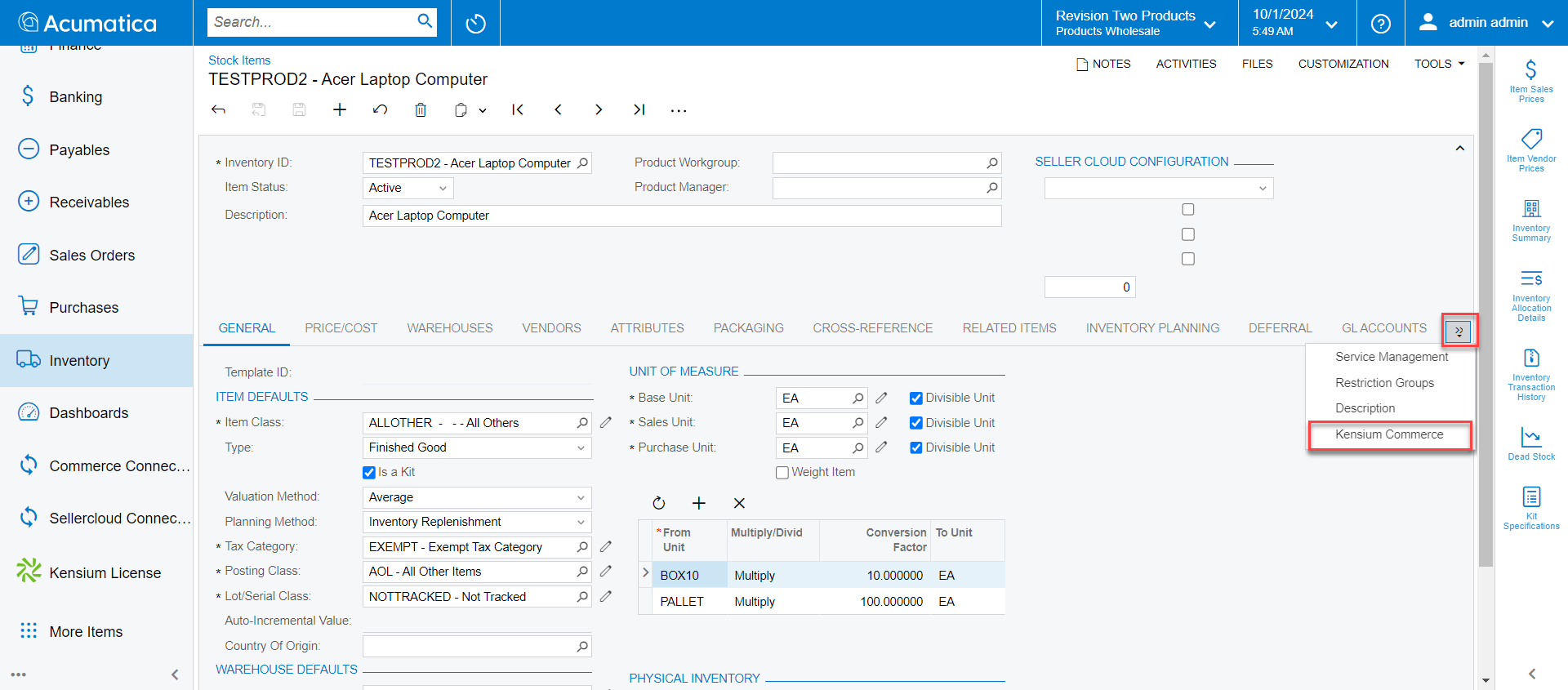
Task: Open Item Sales Prices side panel
Action: [x=1531, y=81]
